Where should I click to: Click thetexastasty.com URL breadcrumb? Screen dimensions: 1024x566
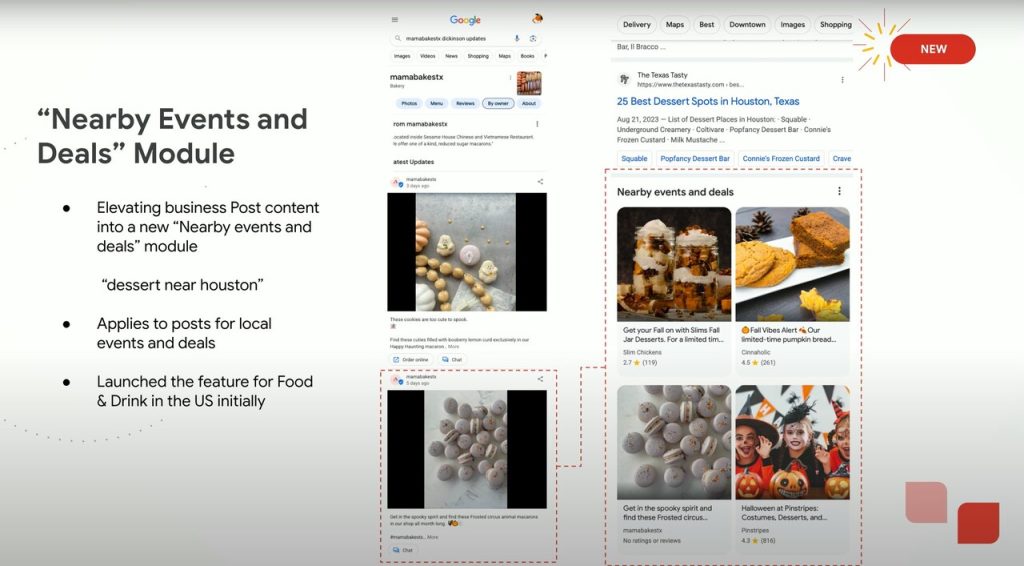690,85
